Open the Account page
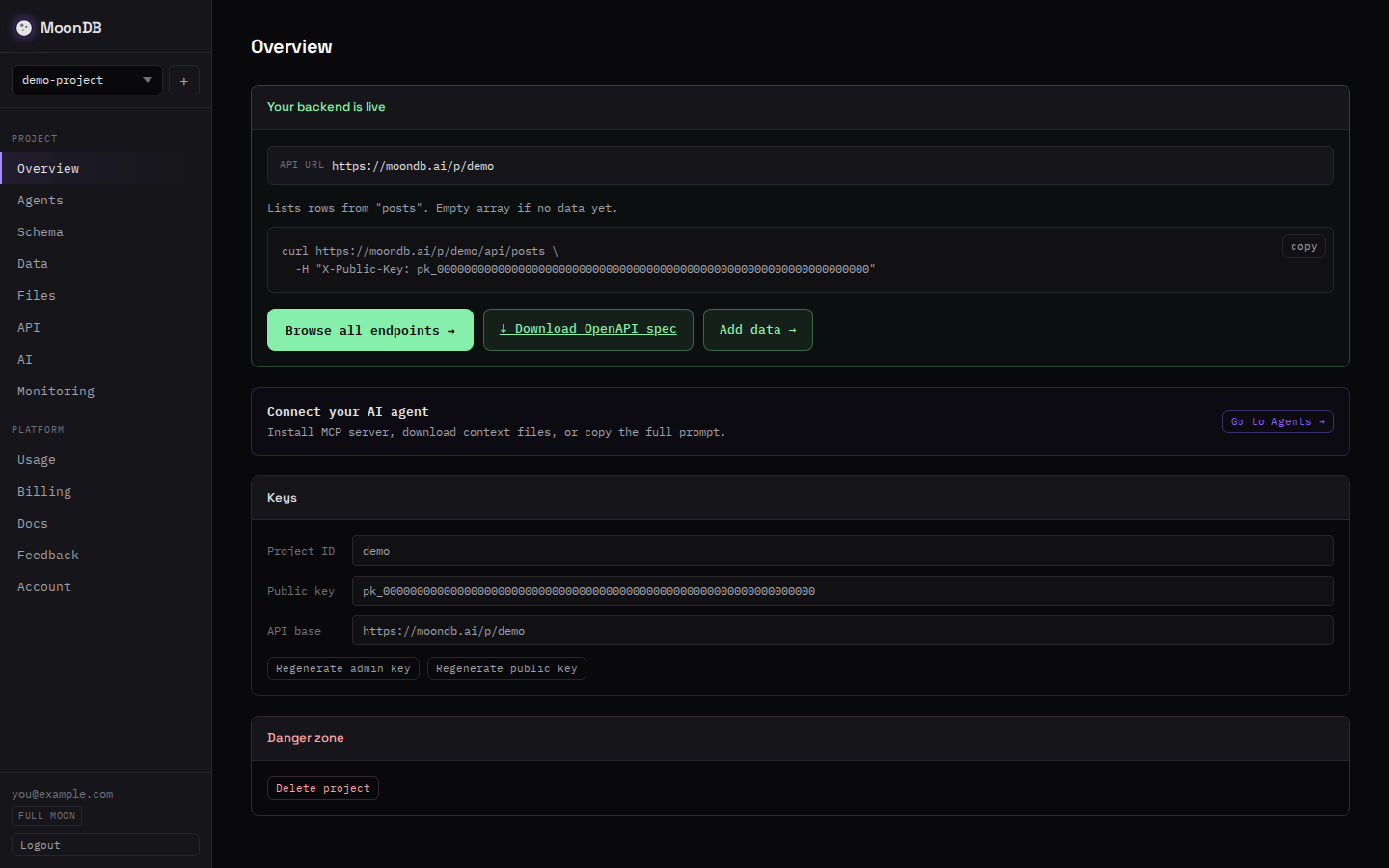 105,586
